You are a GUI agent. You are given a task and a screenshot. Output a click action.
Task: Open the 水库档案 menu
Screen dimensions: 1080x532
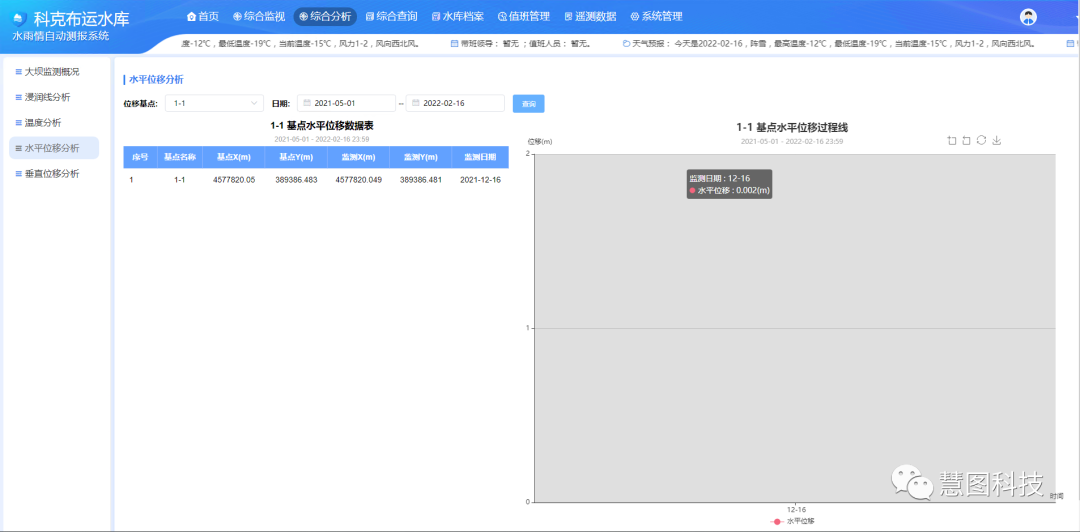coord(457,17)
